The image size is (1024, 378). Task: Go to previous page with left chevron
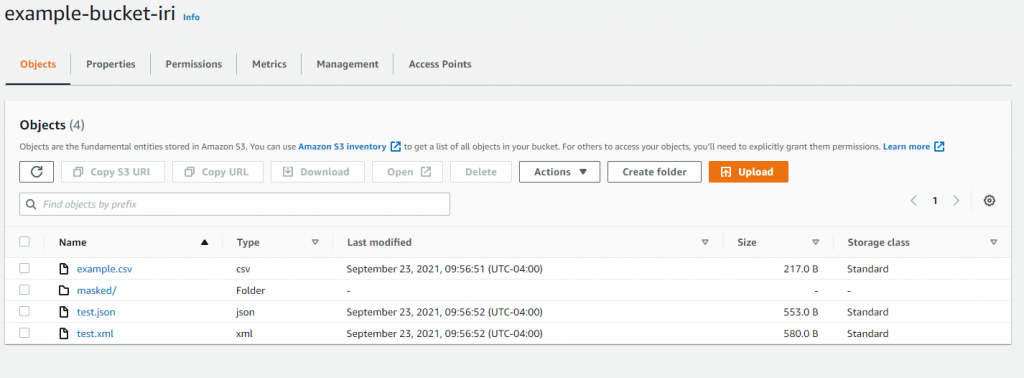coord(914,201)
